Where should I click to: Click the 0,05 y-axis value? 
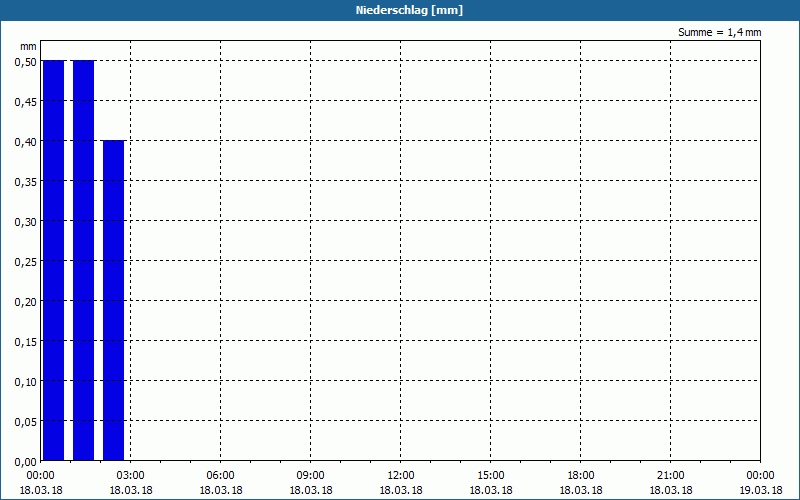(26, 422)
